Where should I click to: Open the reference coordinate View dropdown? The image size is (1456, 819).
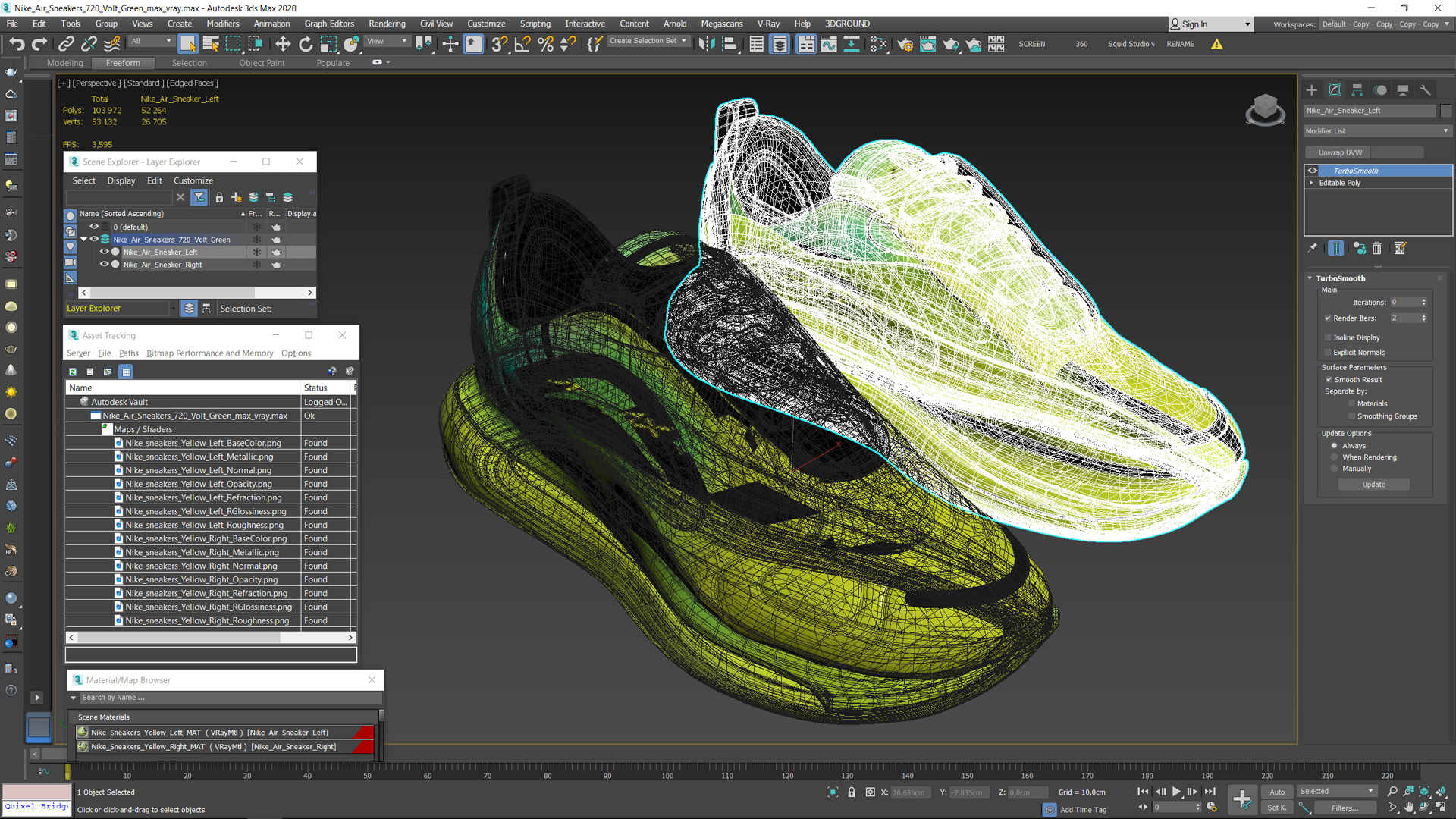[x=388, y=42]
